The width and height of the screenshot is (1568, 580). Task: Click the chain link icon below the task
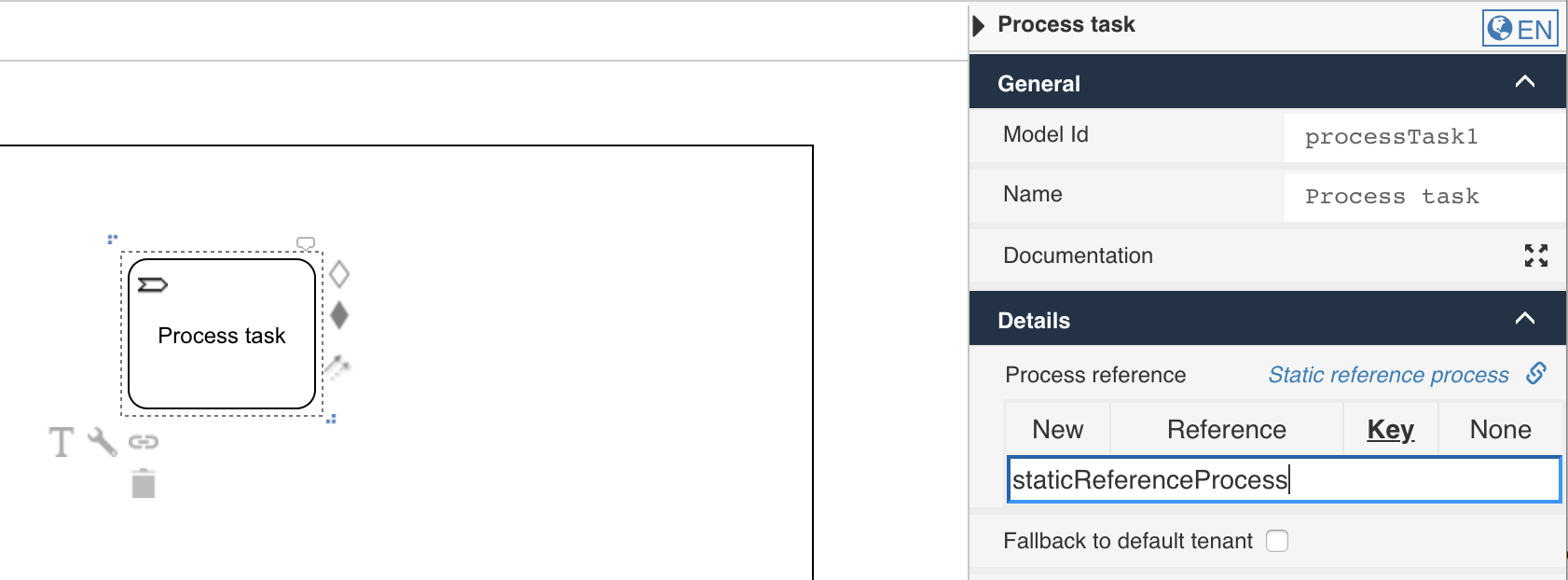144,442
